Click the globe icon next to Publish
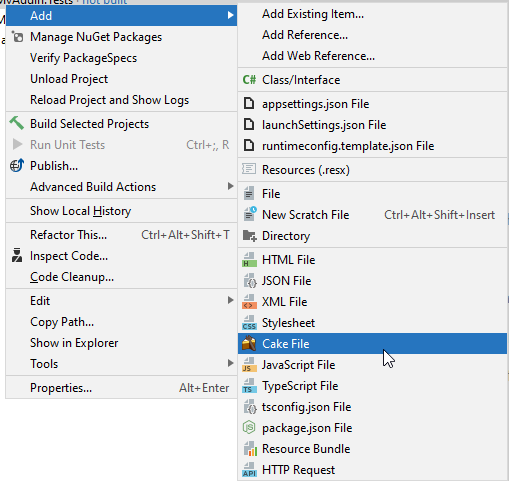509x481 pixels. pyautogui.click(x=17, y=165)
